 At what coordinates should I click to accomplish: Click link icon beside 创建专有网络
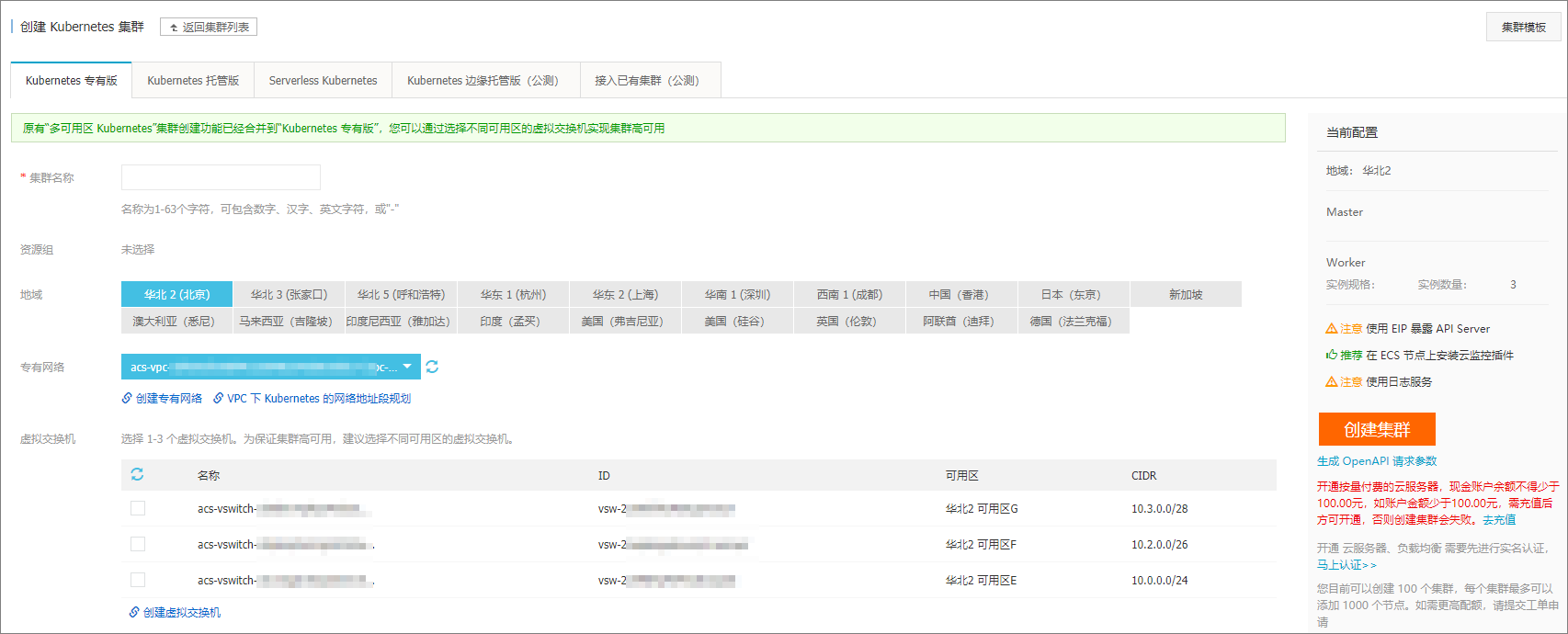pos(127,398)
